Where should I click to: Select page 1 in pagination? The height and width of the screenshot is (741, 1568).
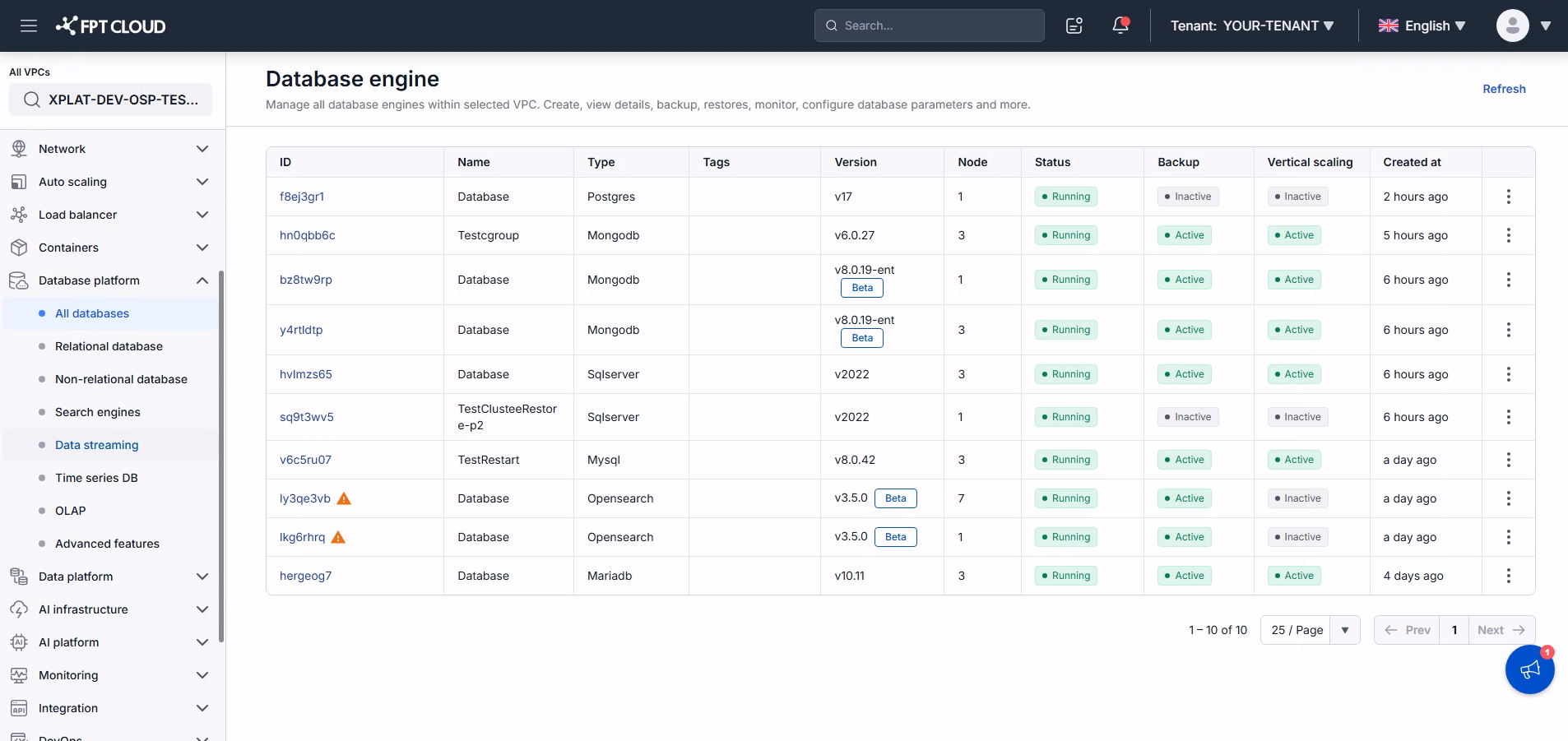point(1454,630)
